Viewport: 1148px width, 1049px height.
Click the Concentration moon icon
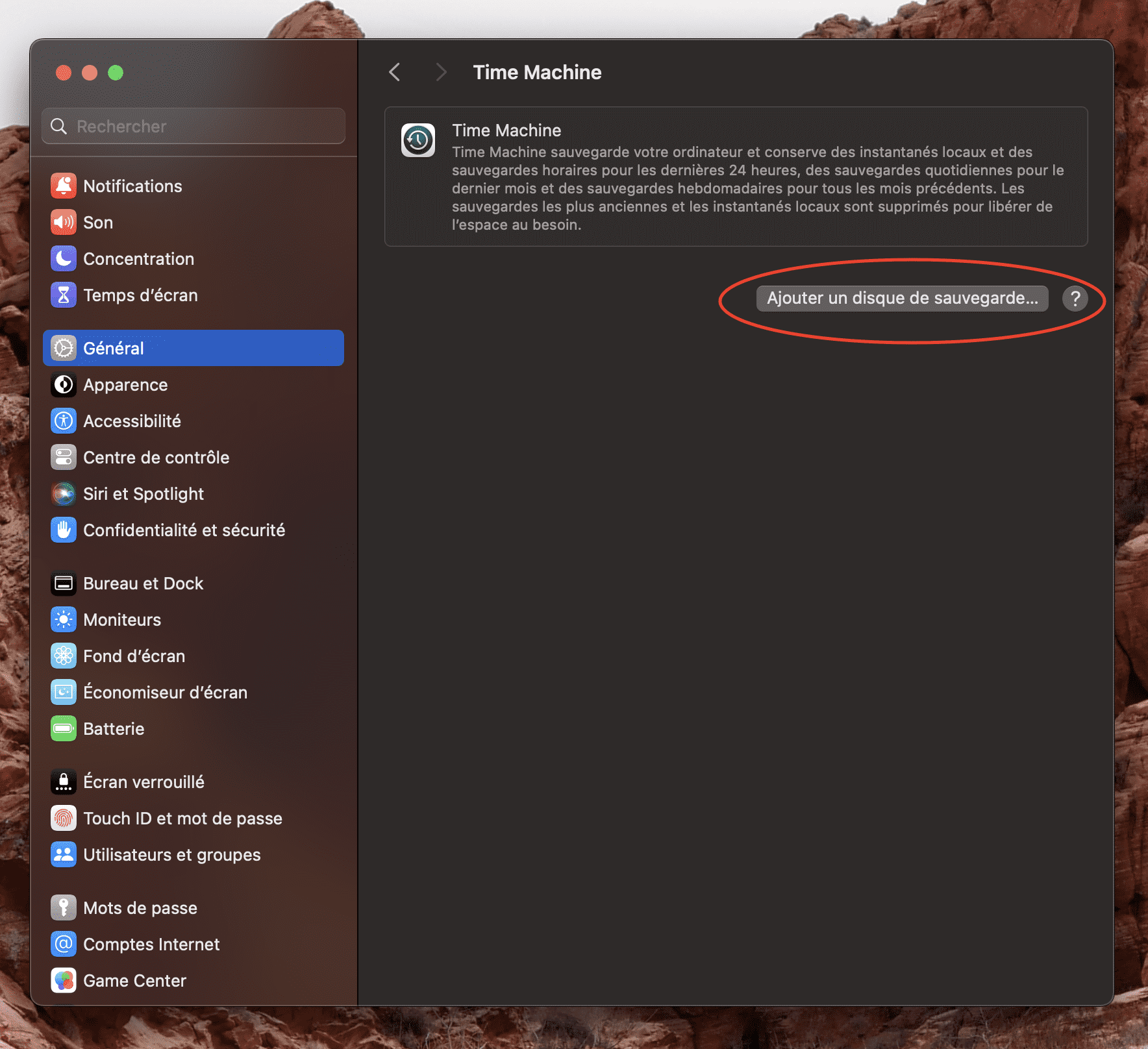(x=64, y=259)
